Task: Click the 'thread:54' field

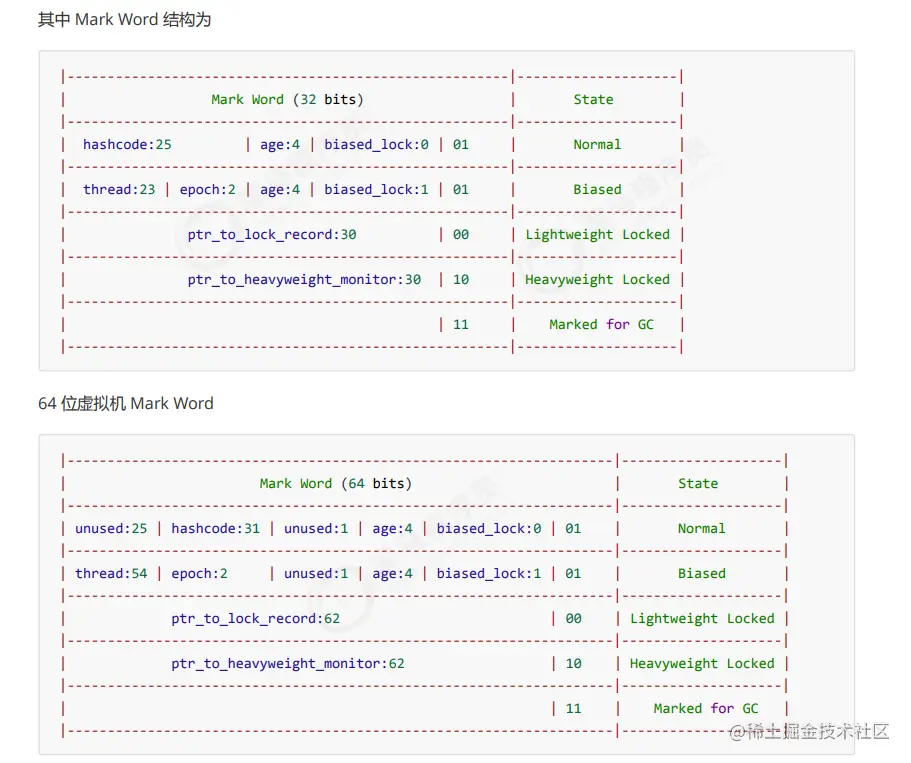Action: [x=111, y=574]
